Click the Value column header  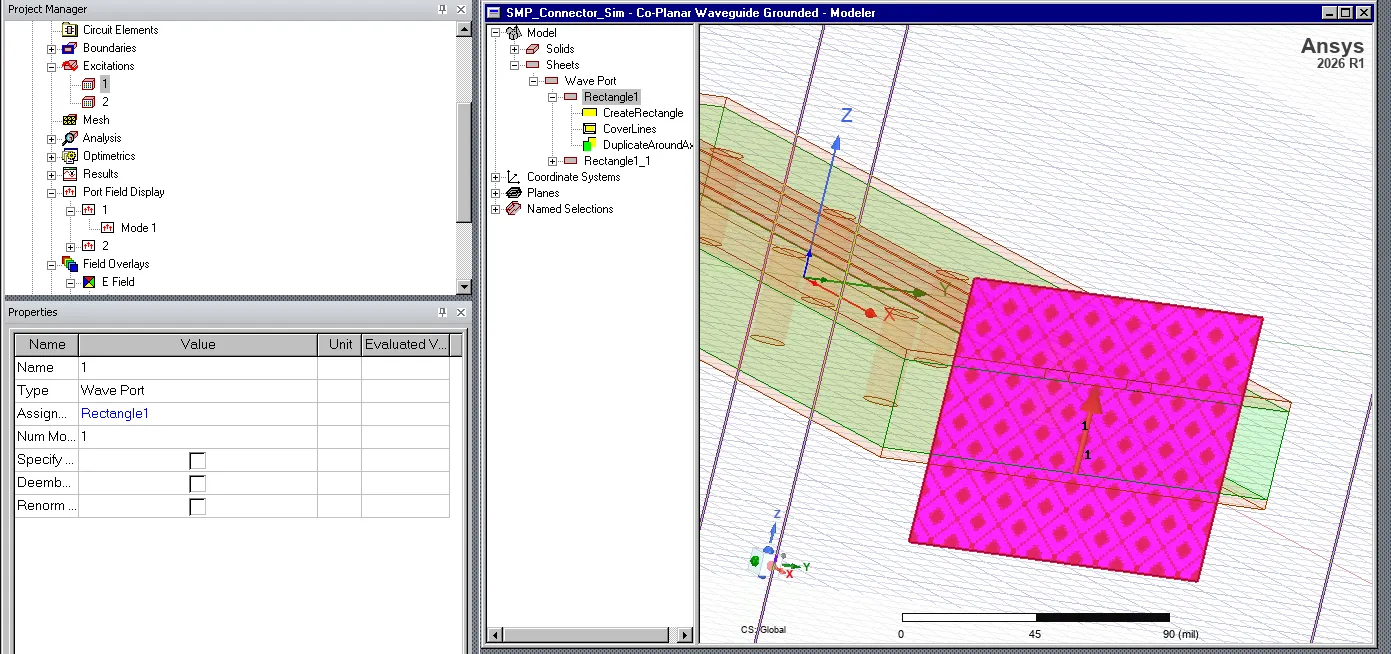(198, 344)
